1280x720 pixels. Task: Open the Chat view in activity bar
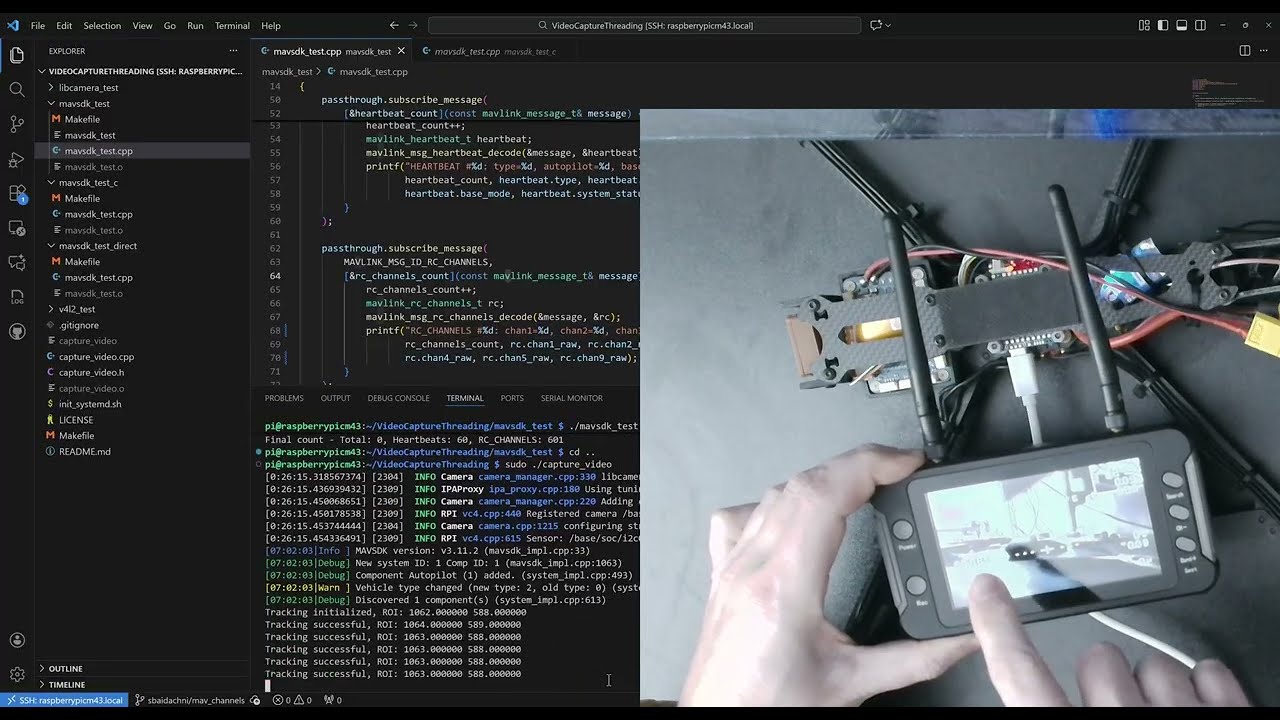coord(17,262)
